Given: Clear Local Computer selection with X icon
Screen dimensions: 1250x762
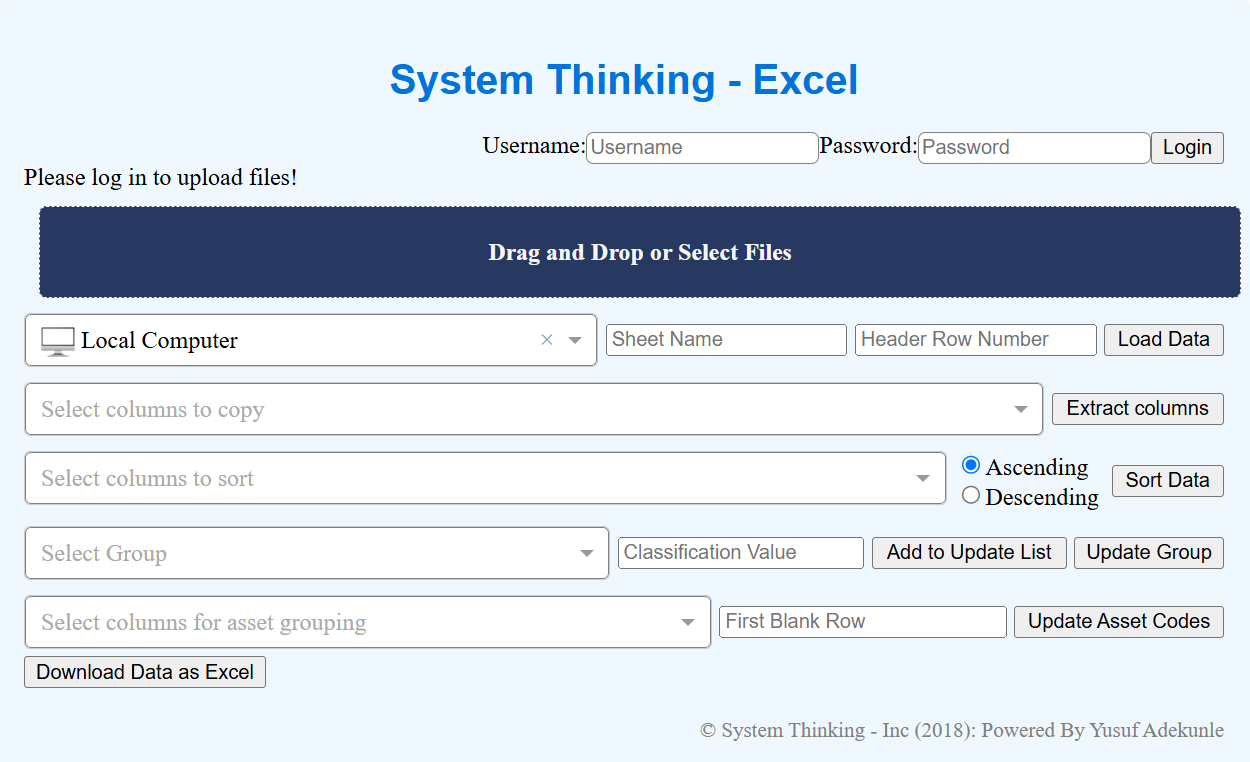Looking at the screenshot, I should coord(547,340).
